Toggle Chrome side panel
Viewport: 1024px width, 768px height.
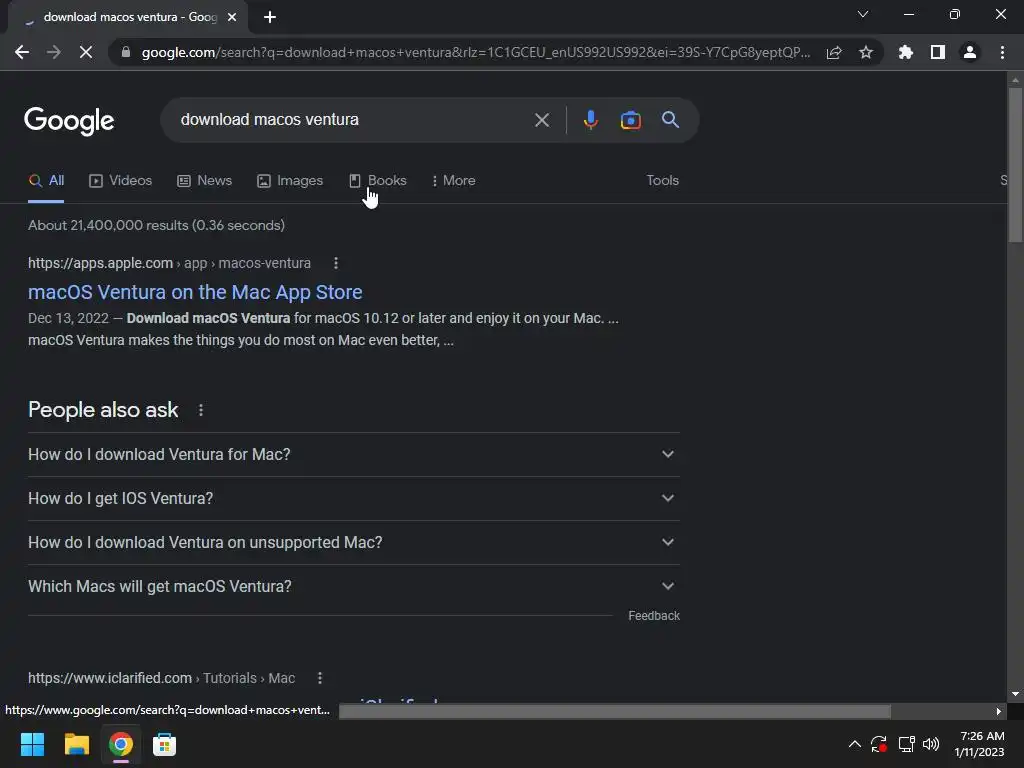tap(938, 52)
